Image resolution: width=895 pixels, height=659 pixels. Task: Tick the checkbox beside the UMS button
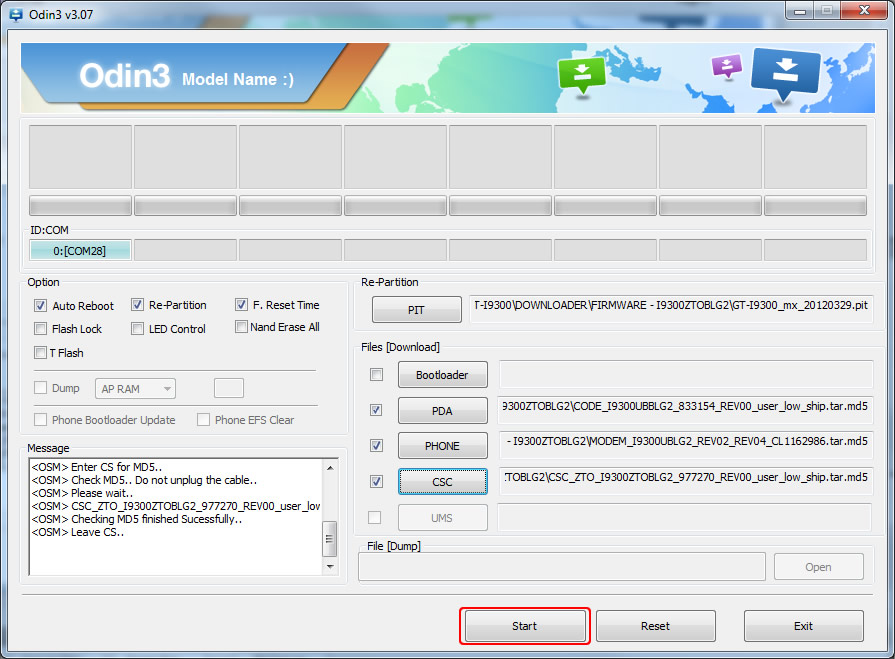(x=374, y=517)
